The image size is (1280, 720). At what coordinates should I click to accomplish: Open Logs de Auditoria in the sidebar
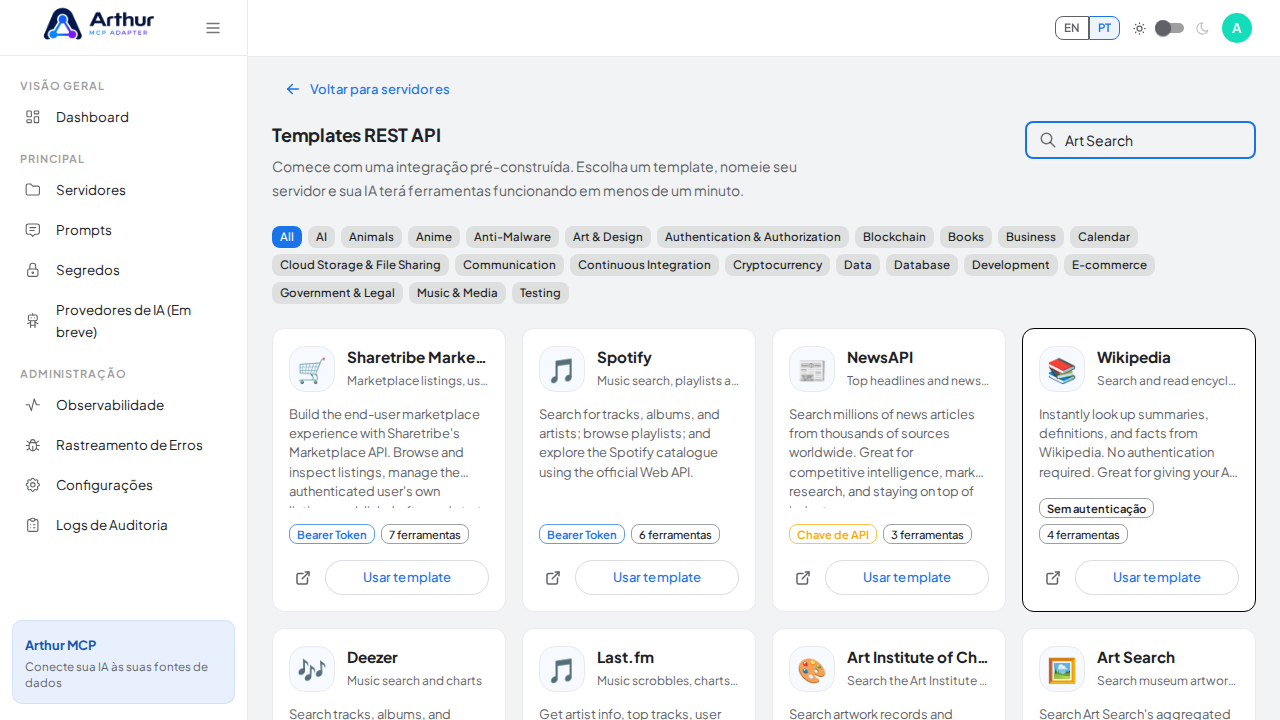click(x=124, y=525)
